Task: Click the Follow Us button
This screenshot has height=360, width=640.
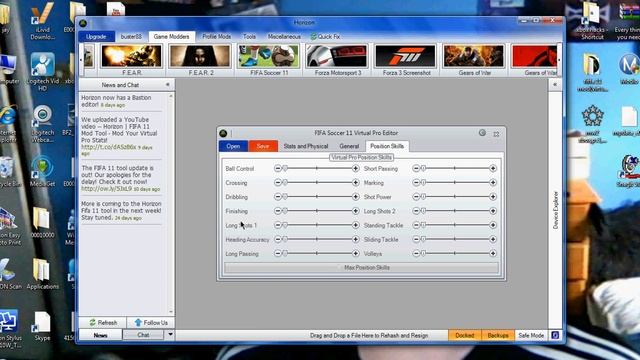Action: click(x=151, y=322)
